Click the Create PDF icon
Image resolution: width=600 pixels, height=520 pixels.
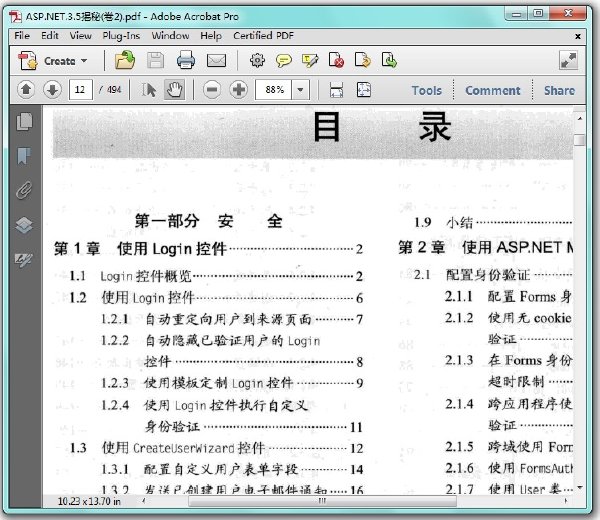(x=28, y=60)
